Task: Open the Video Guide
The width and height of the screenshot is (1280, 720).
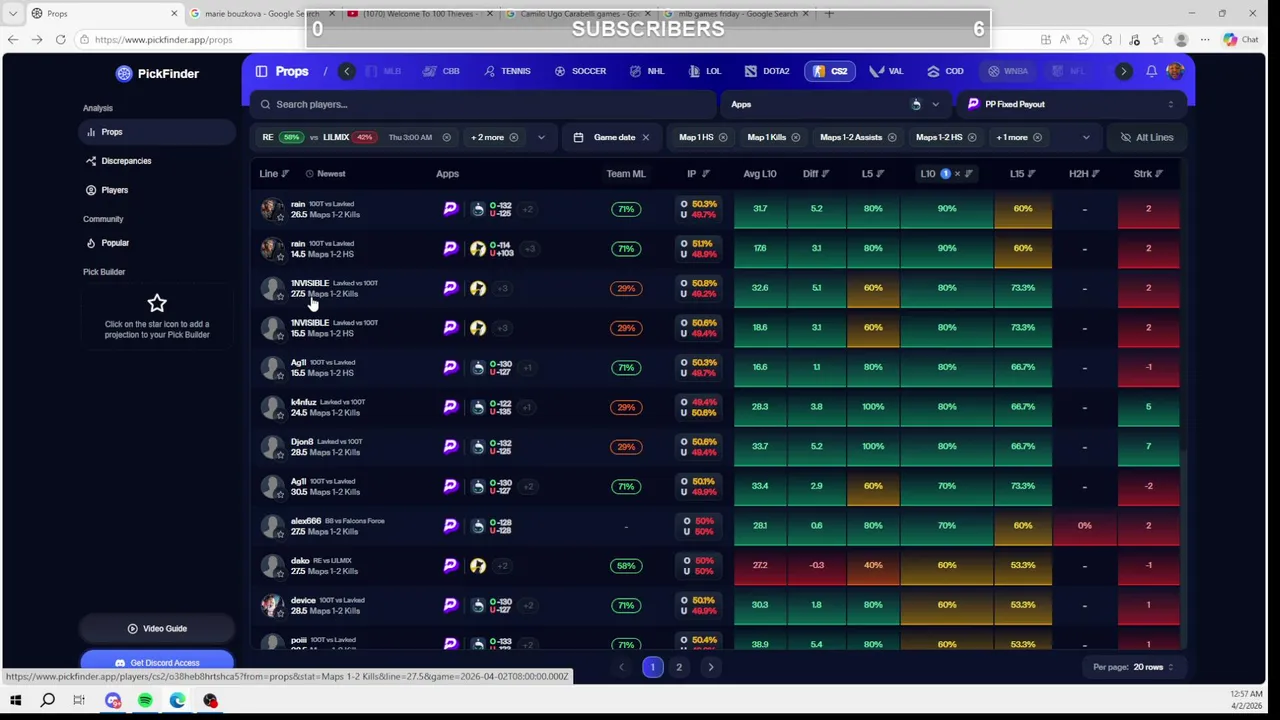Action: tap(157, 628)
